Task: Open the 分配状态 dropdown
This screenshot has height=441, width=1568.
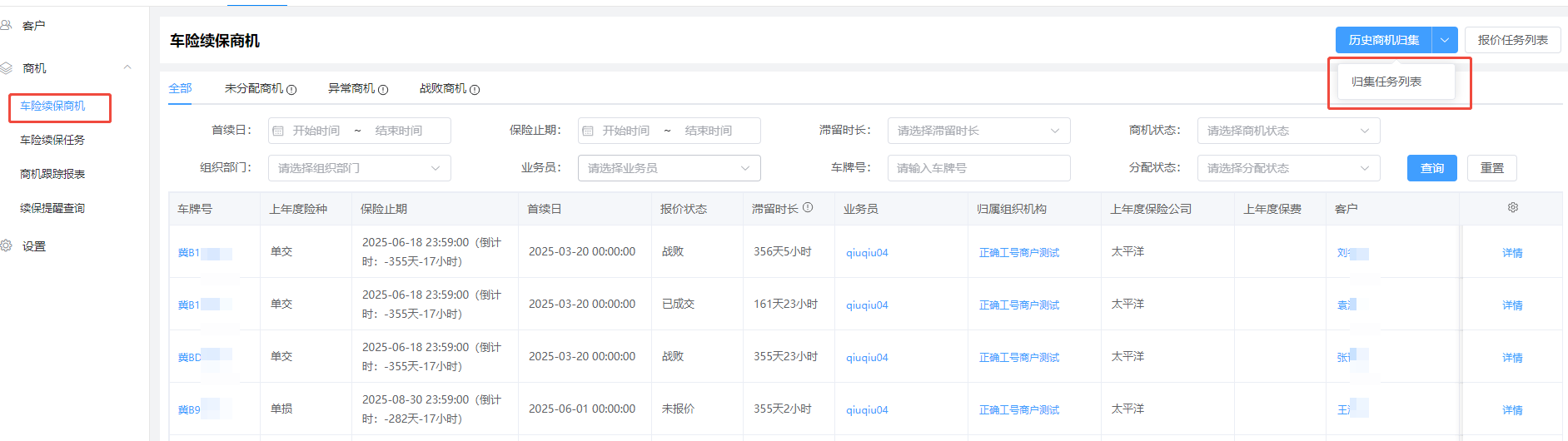Action: (x=1288, y=168)
